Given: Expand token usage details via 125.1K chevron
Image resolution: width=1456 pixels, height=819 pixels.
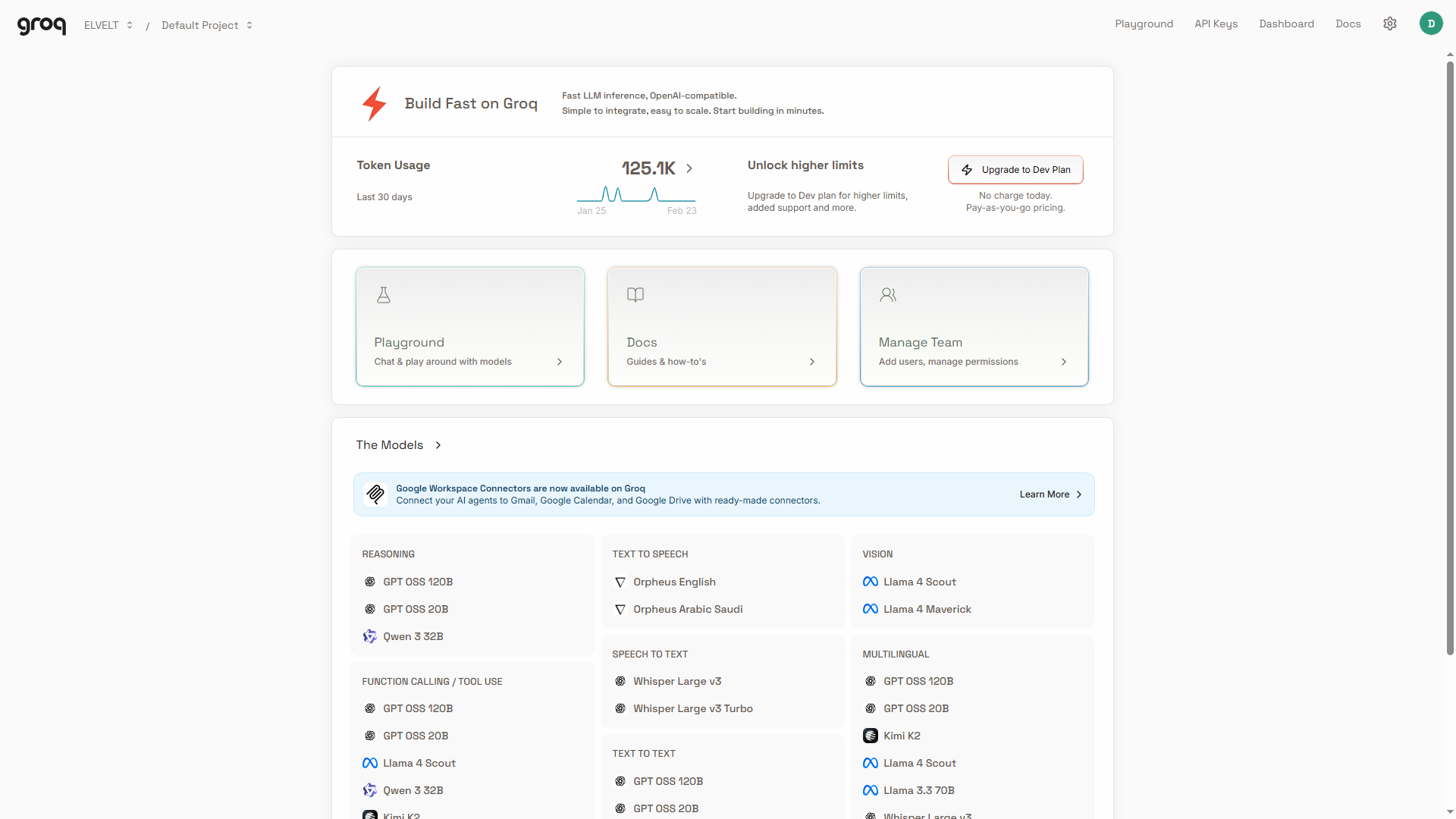Looking at the screenshot, I should pos(689,168).
